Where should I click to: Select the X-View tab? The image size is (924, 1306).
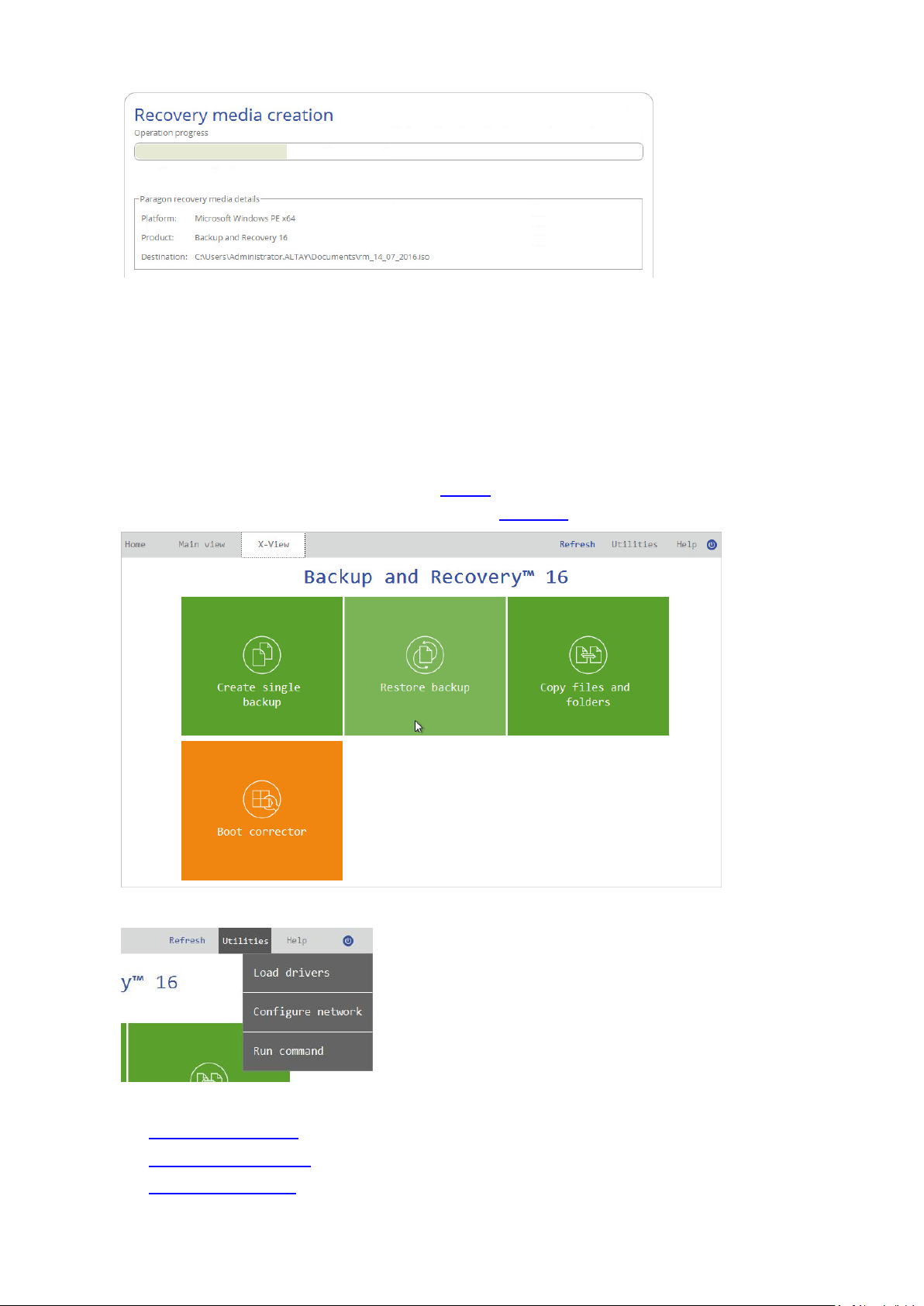point(273,544)
